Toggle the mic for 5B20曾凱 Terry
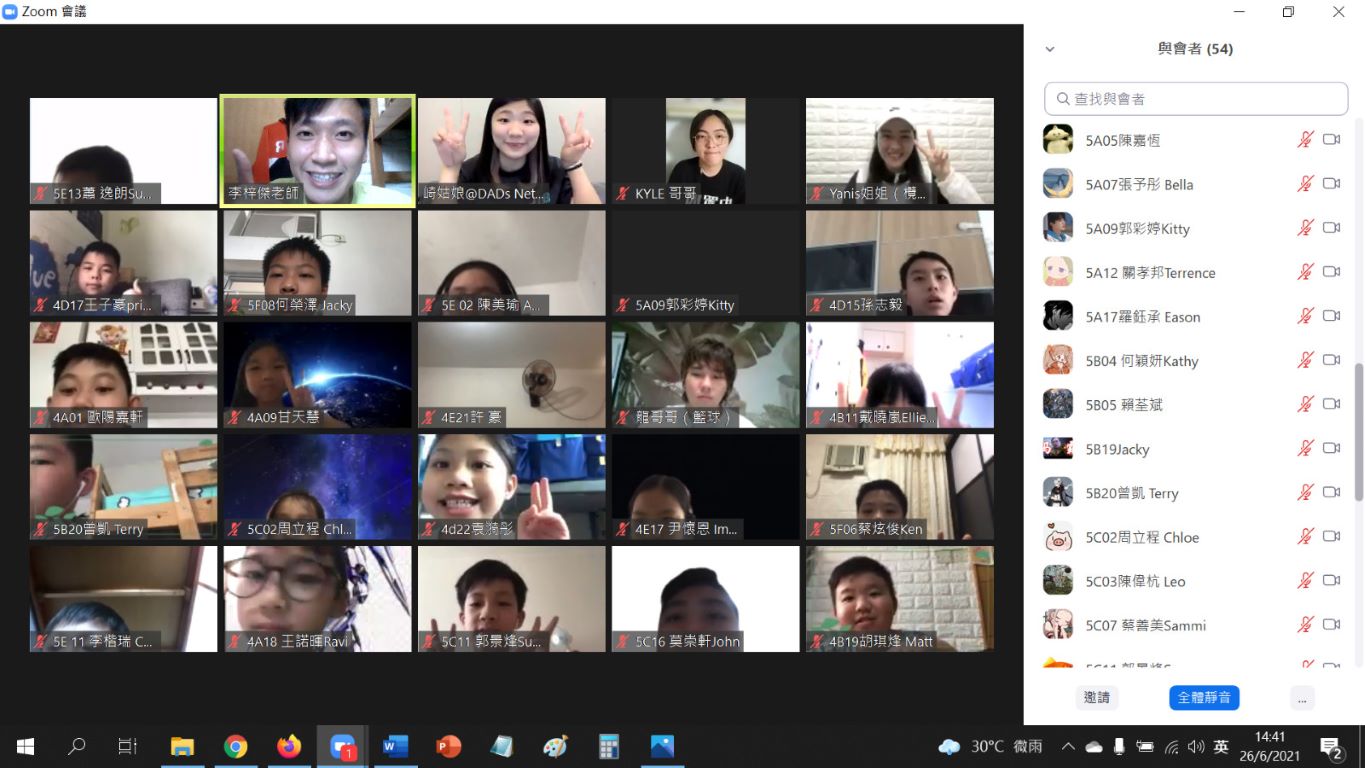The image size is (1365, 768). (x=1305, y=493)
